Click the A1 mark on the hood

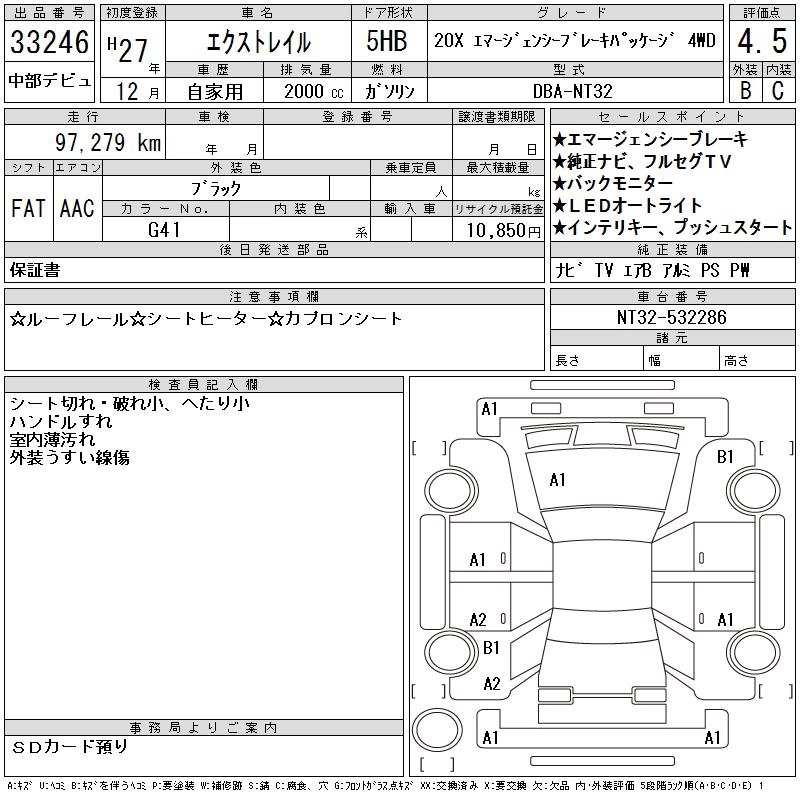click(x=557, y=480)
